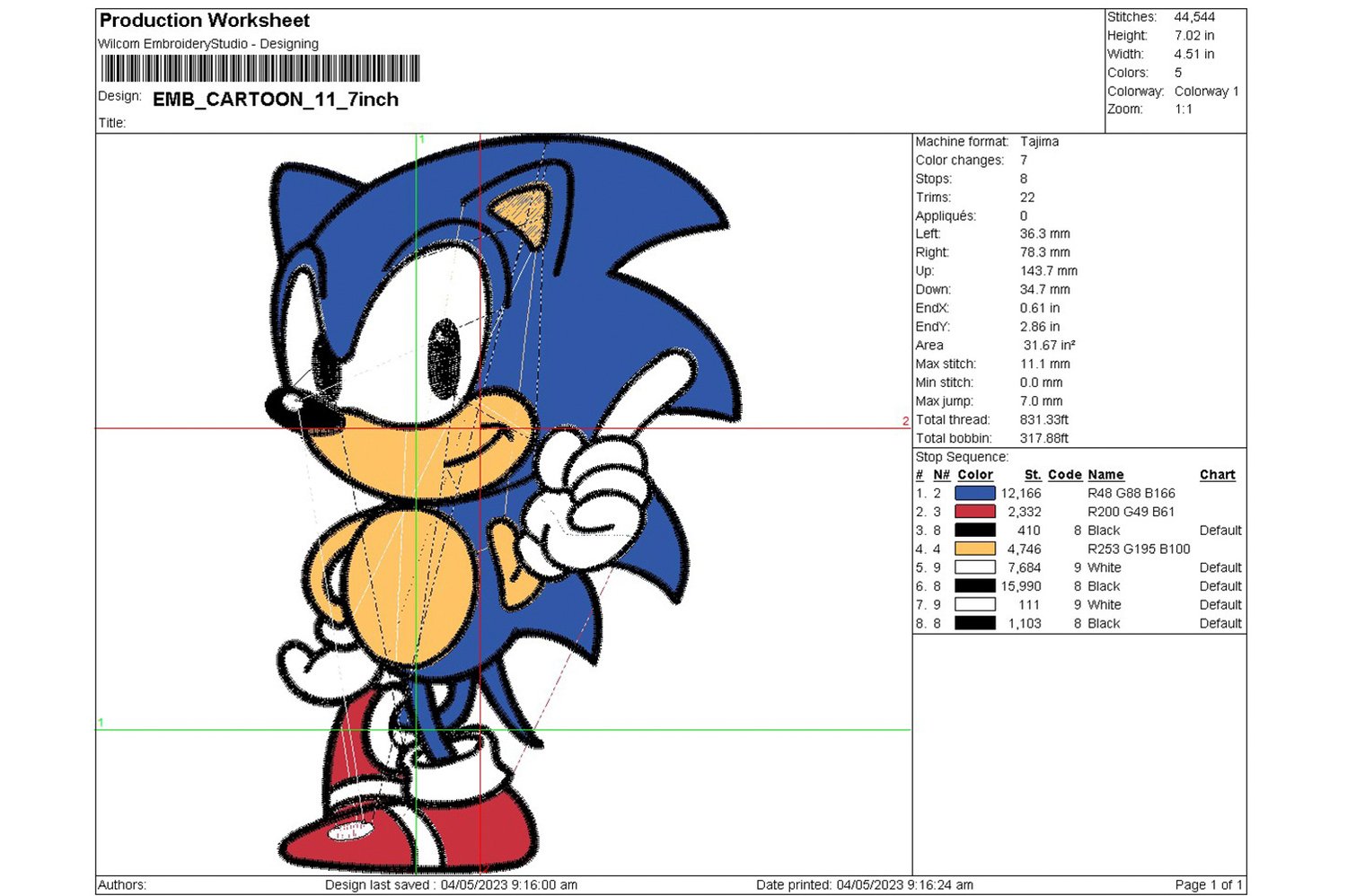Click stitch count "111" in stop 7
1347x896 pixels.
tap(1030, 605)
